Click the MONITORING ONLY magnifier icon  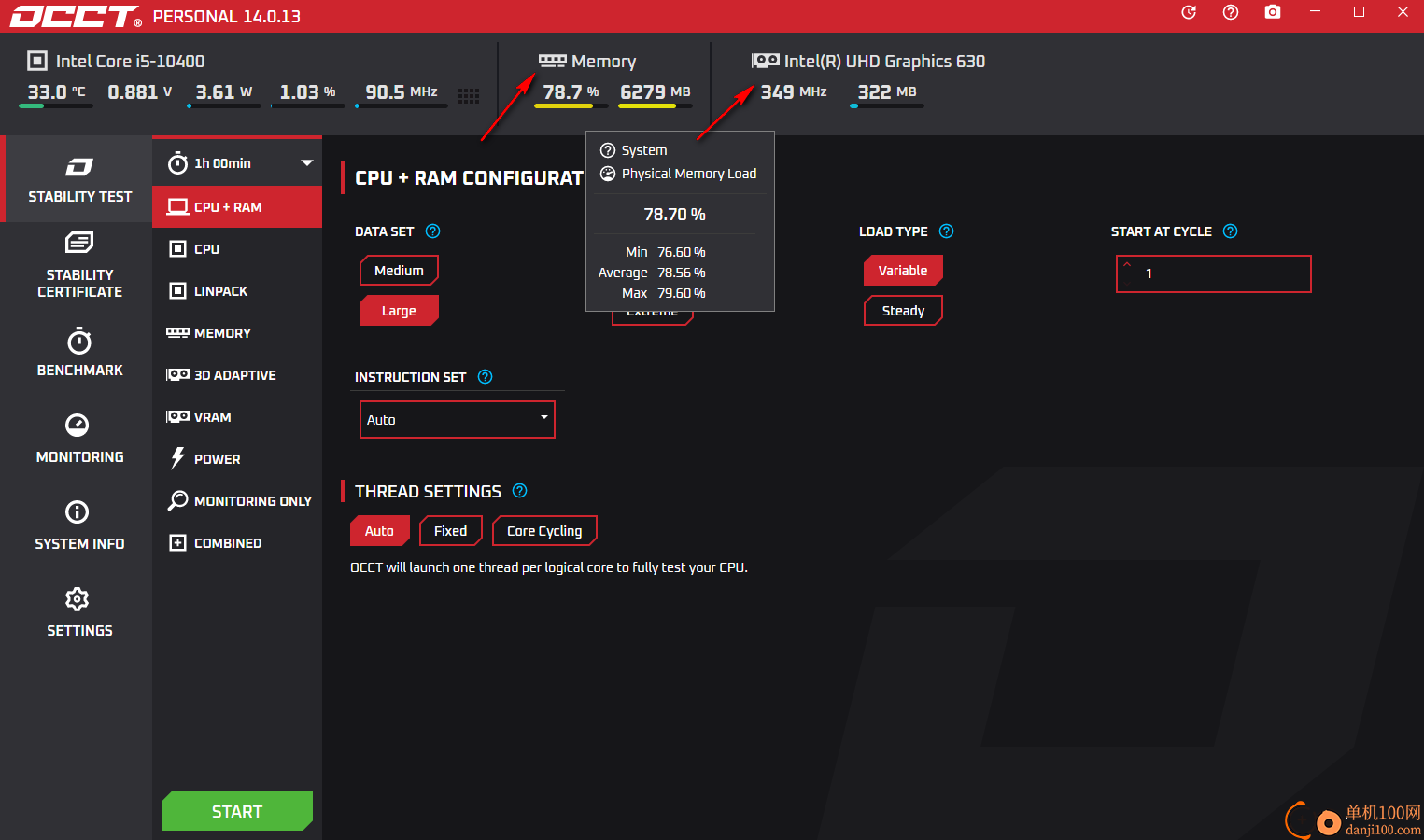[177, 501]
